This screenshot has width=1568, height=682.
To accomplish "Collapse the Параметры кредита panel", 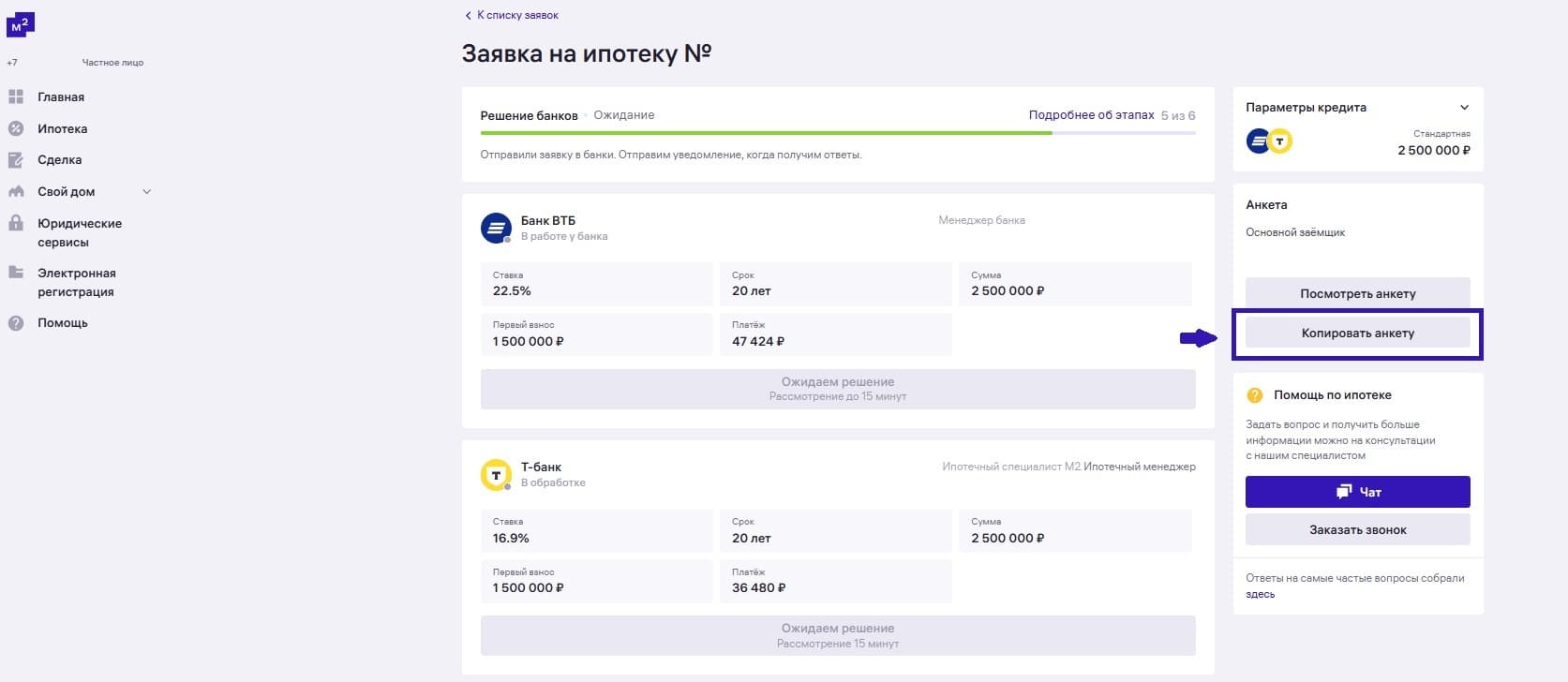I will pos(1464,108).
